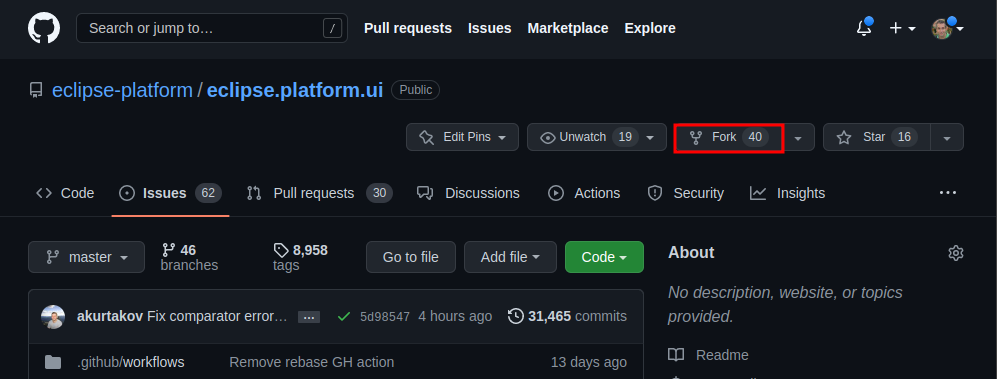
Task: Open the 'Remove rebase GH action' commit link
Action: point(312,362)
